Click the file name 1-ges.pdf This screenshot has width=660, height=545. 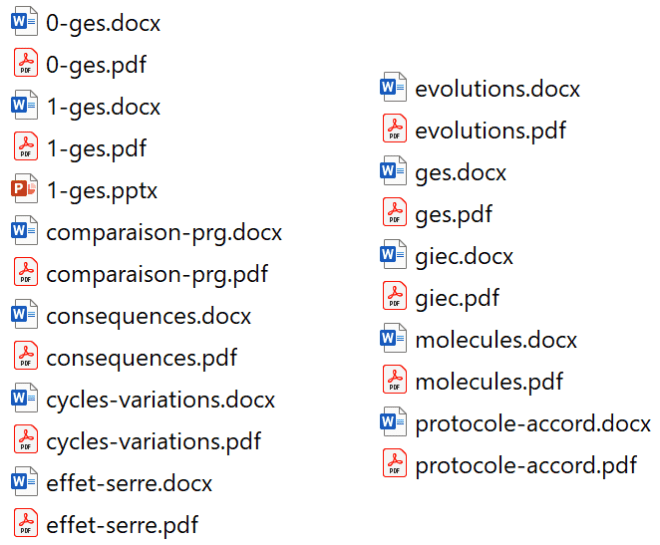[x=96, y=148]
